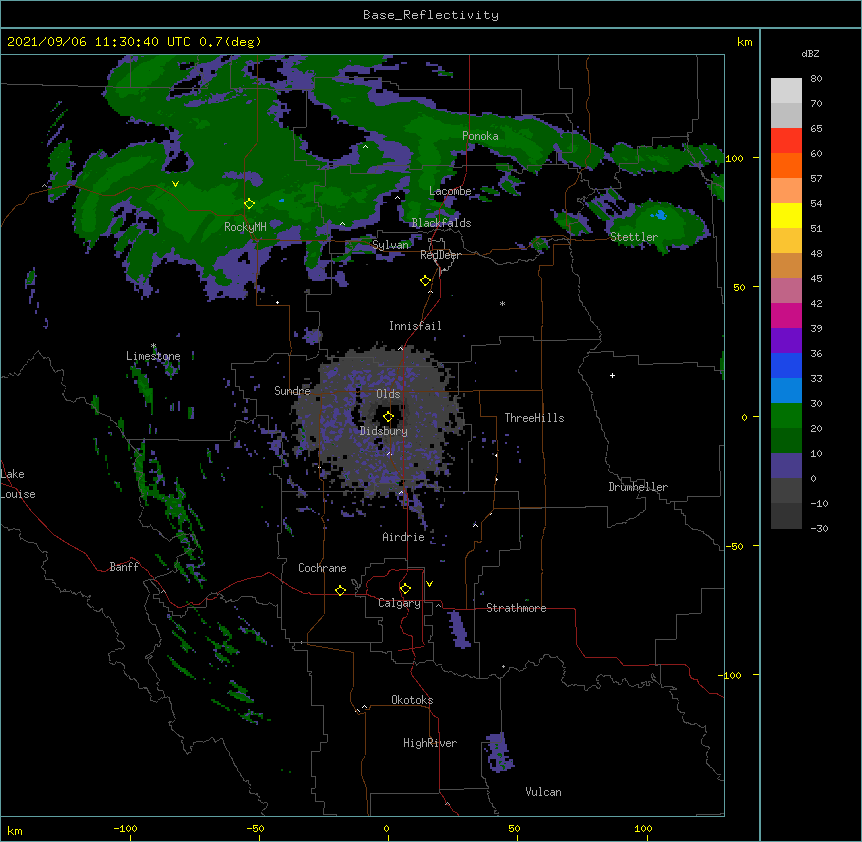Click the yellow 51-54 dBZ legend swatch
This screenshot has width=862, height=842.
(786, 216)
